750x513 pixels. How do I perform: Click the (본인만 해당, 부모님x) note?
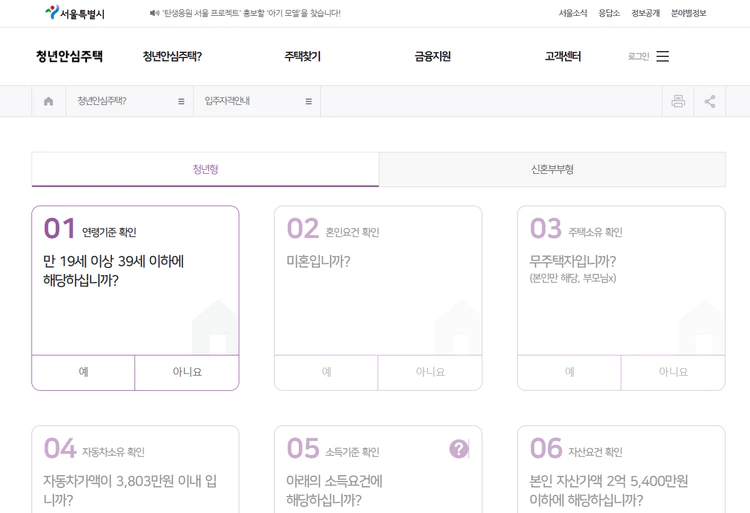coord(573,278)
